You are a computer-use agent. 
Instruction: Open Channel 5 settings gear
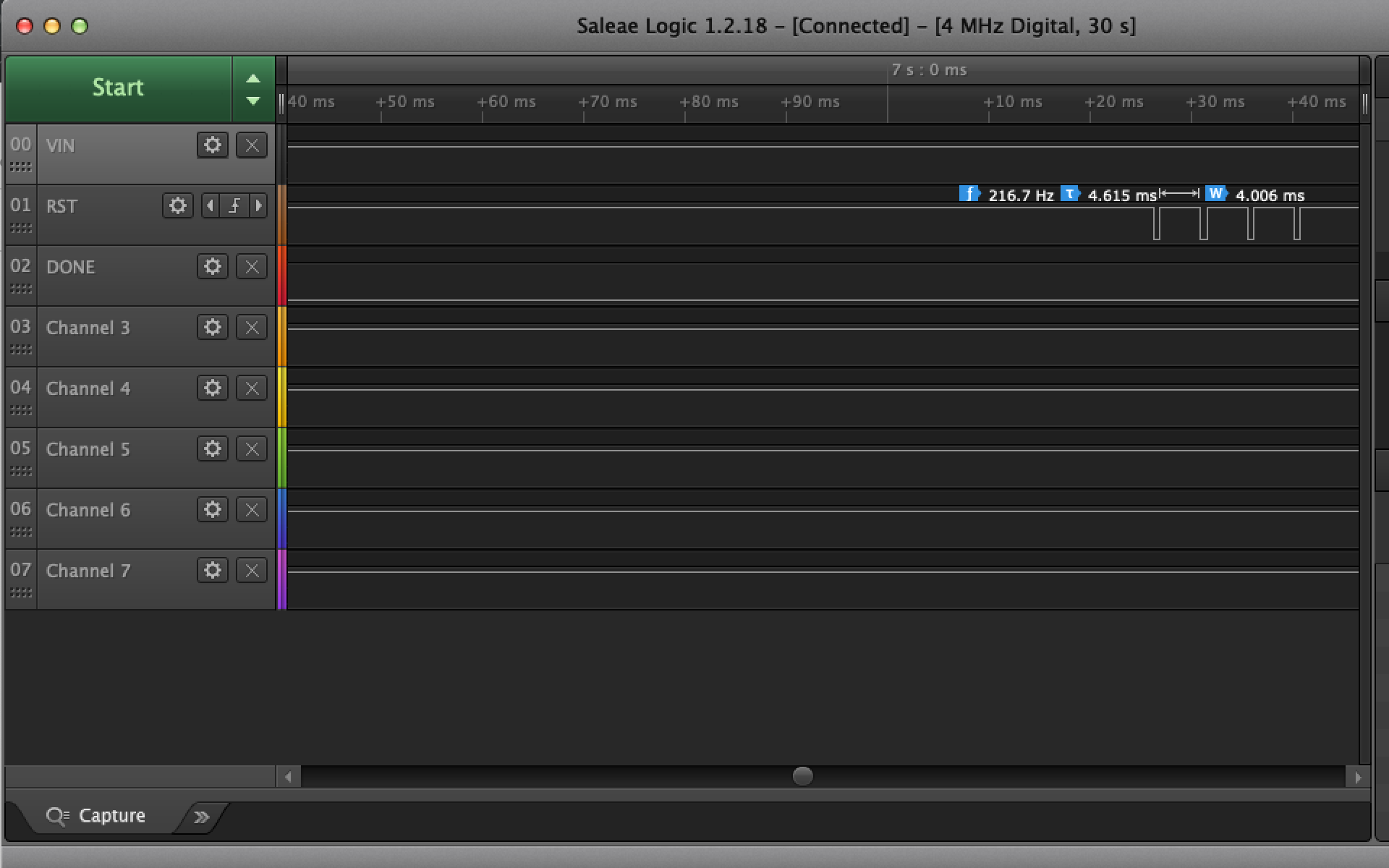[x=212, y=449]
